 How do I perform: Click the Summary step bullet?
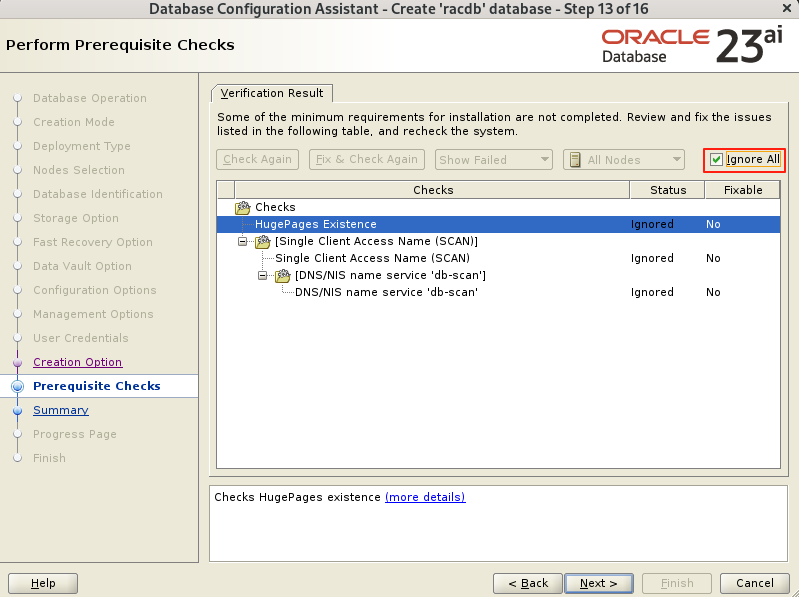click(x=17, y=411)
